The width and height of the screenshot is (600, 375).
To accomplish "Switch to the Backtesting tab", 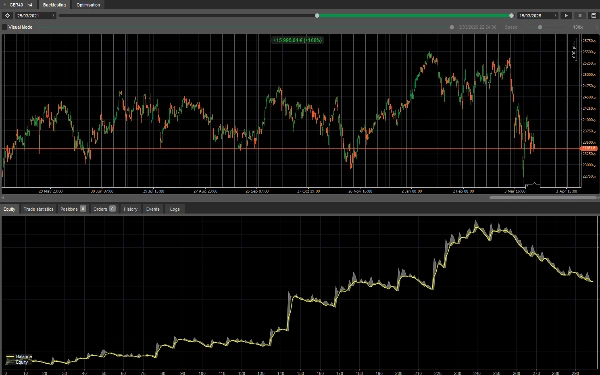I will (54, 5).
